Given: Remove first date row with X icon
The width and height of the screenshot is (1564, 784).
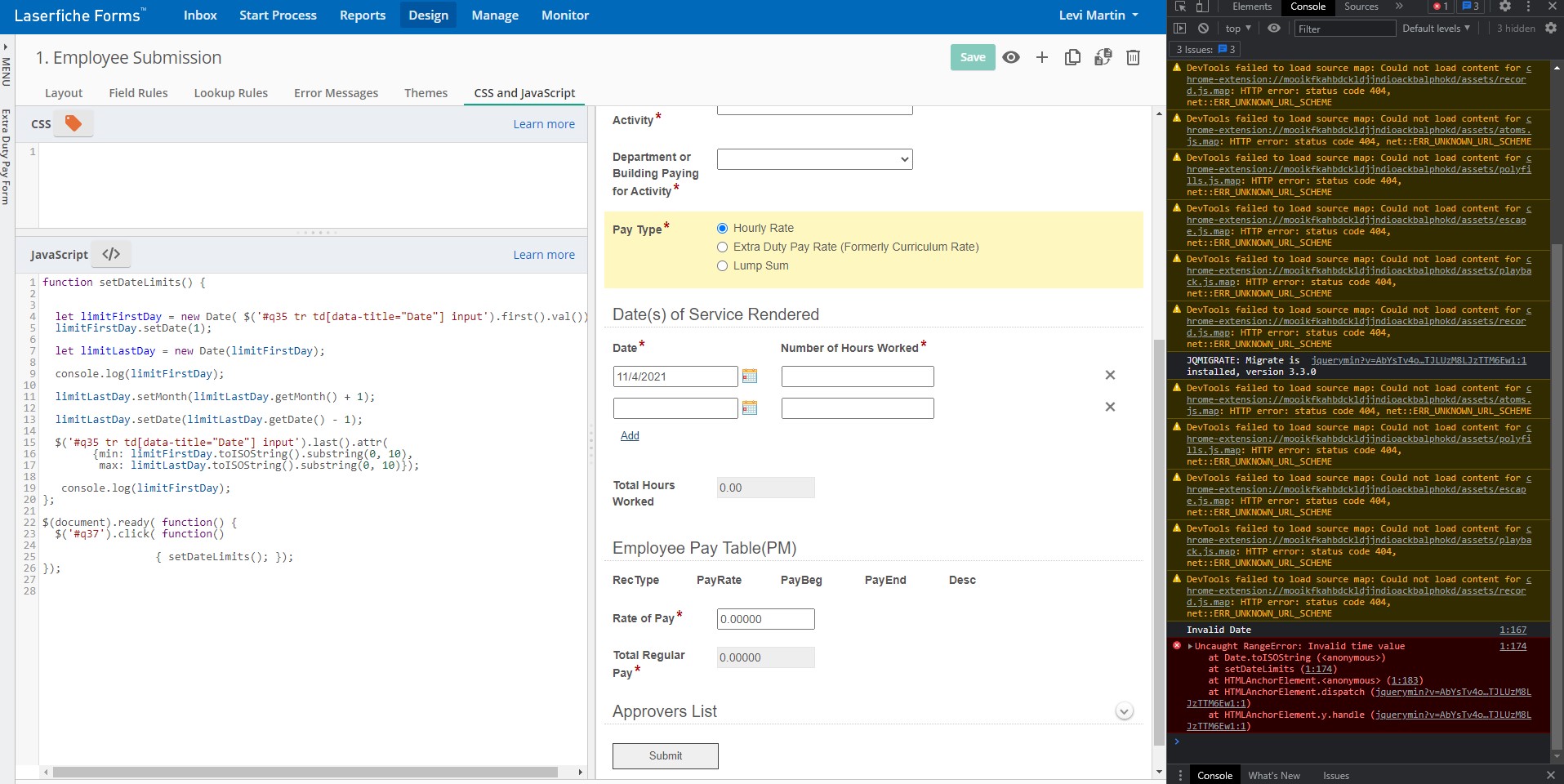Looking at the screenshot, I should tap(1110, 375).
